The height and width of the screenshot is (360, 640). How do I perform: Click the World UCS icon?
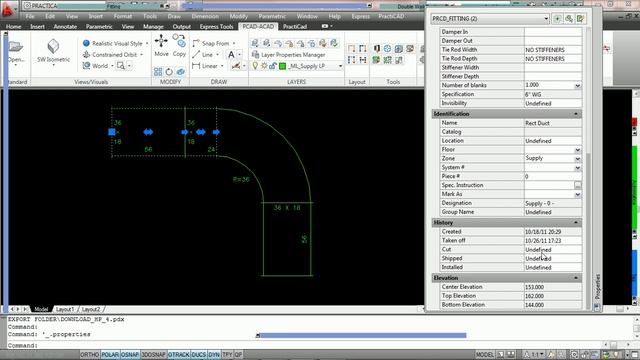click(86, 66)
